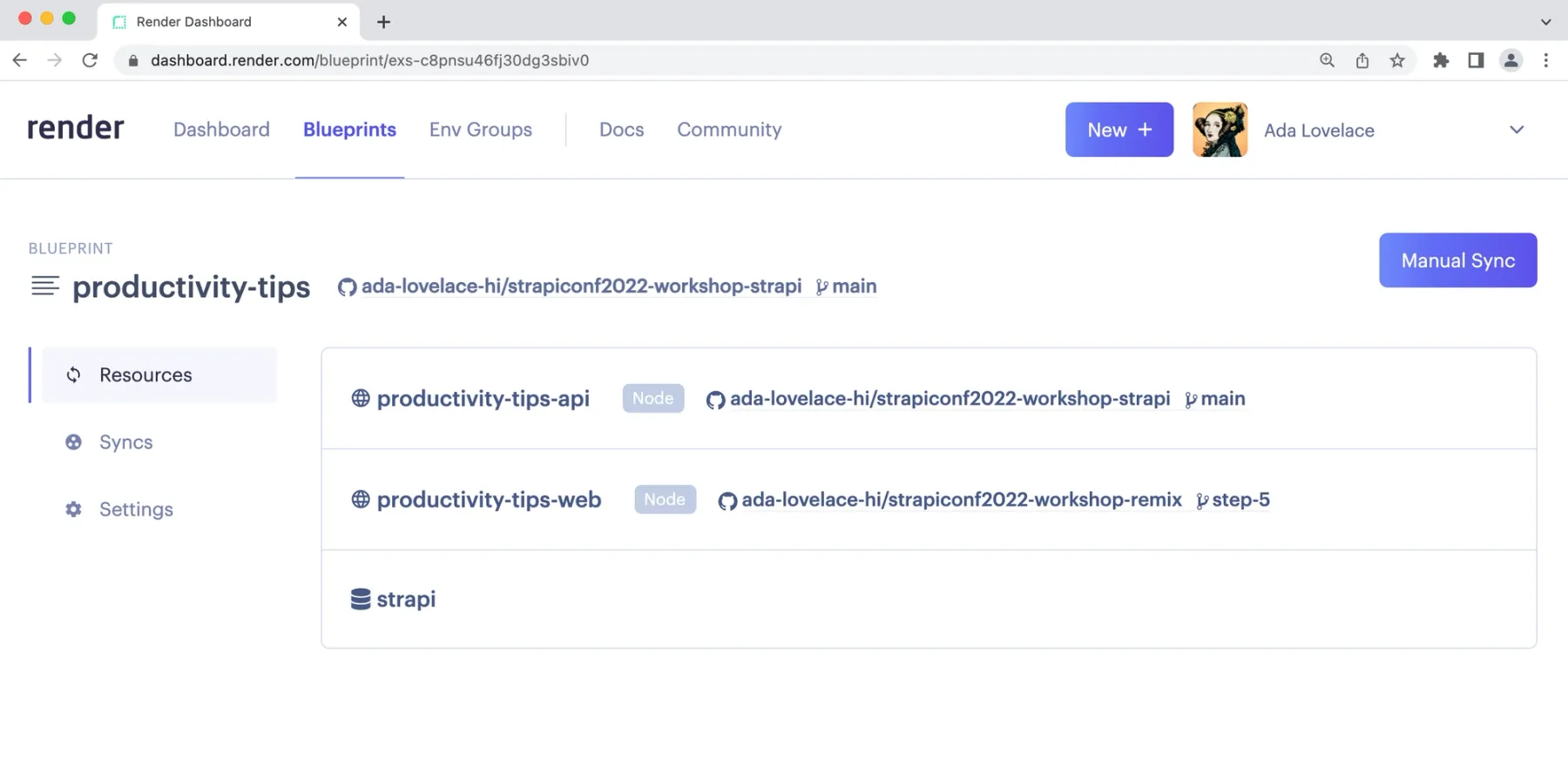
Task: Click the Node badge on productivity-tips-web
Action: click(665, 499)
